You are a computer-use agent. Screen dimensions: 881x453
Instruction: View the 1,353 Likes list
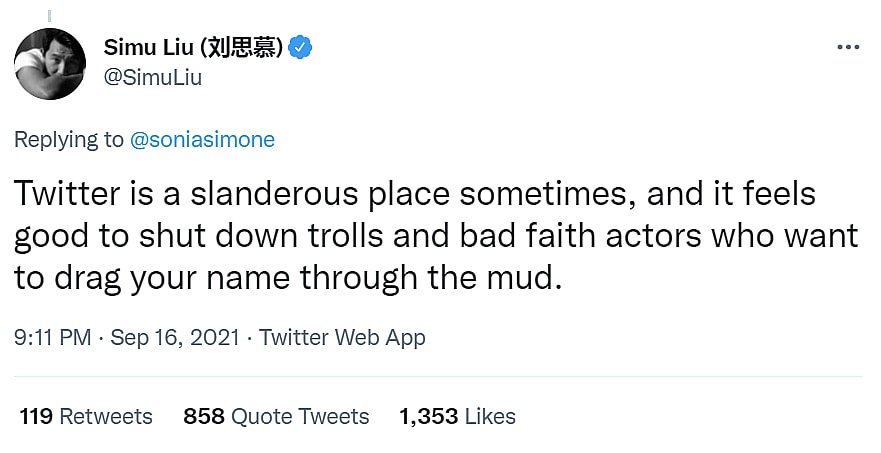(x=457, y=416)
